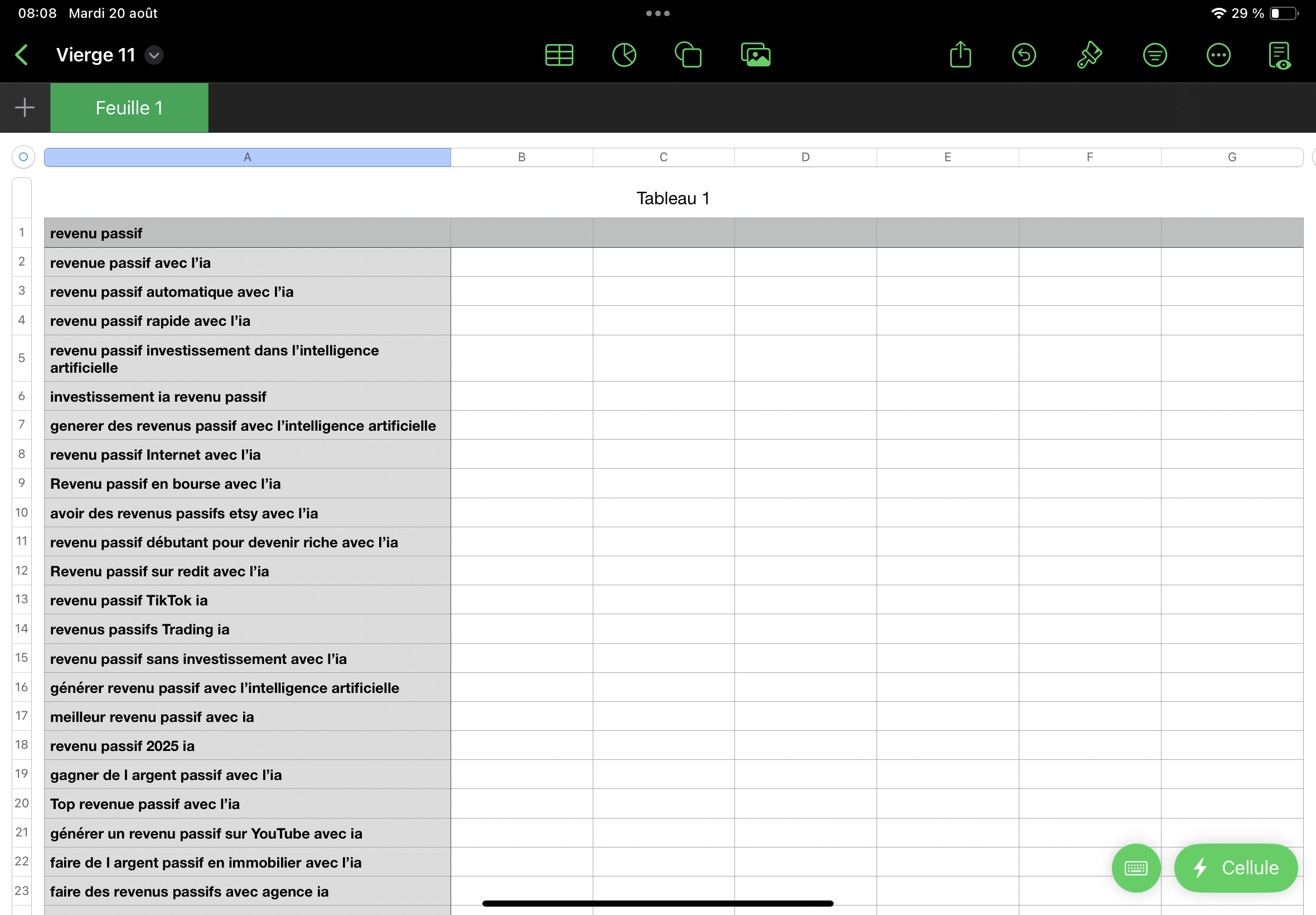
Task: Open the Vierge 11 document title dropdown
Action: [154, 55]
